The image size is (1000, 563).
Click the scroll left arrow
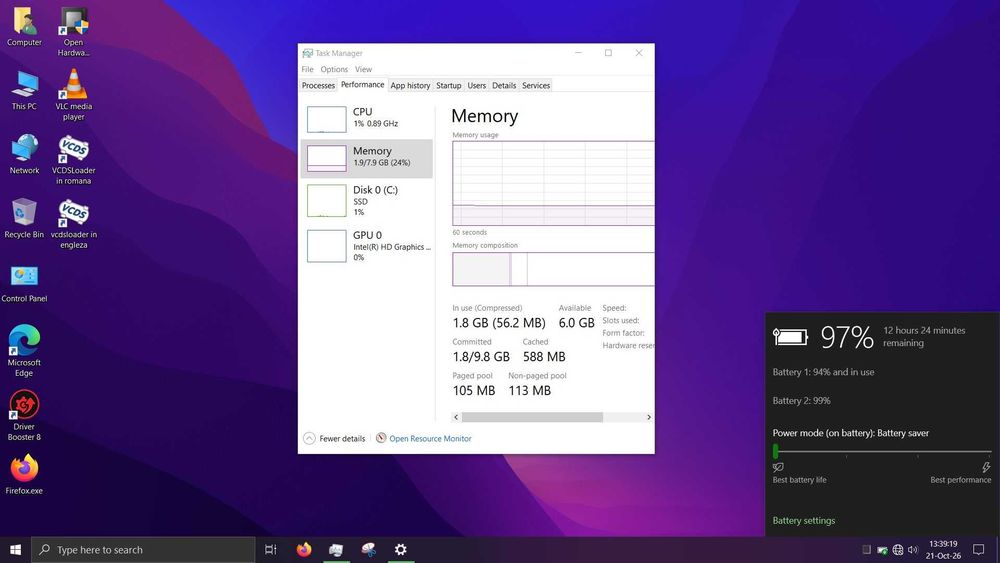click(456, 417)
